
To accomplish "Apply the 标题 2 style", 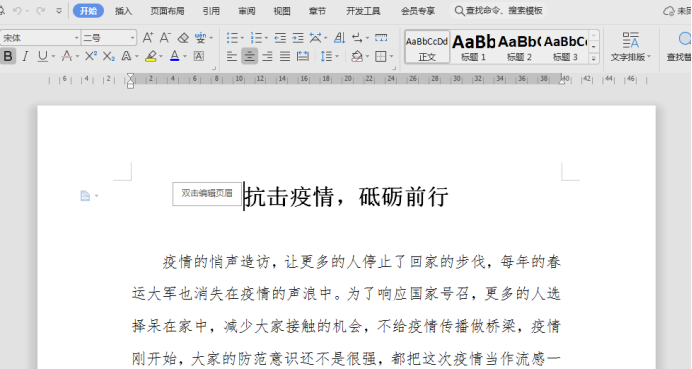I will (519, 47).
